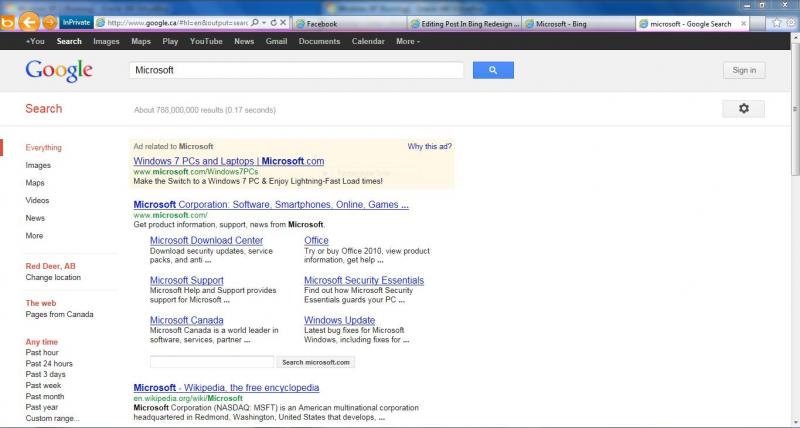Screen dimensions: 800x428
Task: Click the address bar URL field
Action: [x=177, y=23]
